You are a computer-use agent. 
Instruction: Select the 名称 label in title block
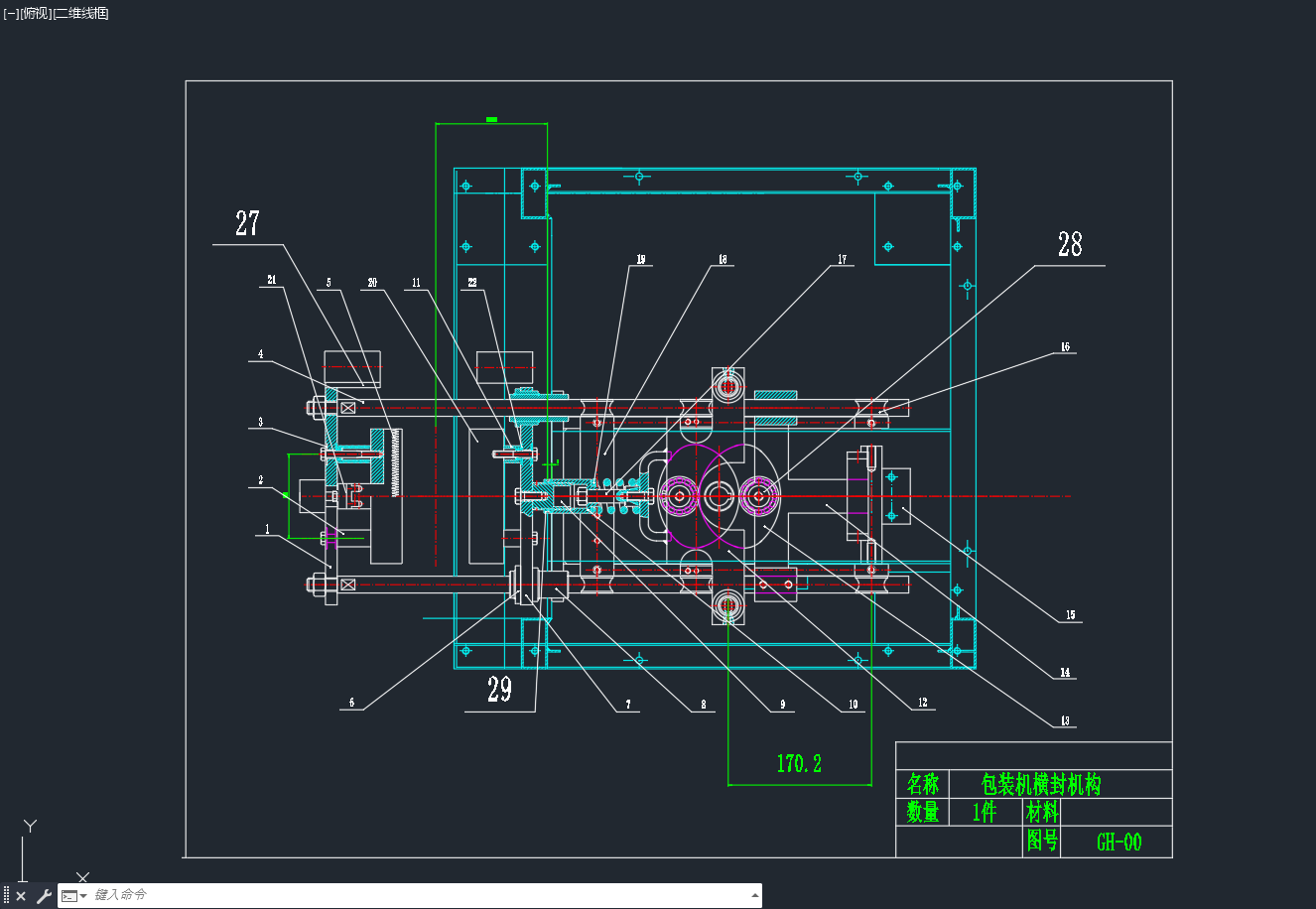click(x=923, y=784)
